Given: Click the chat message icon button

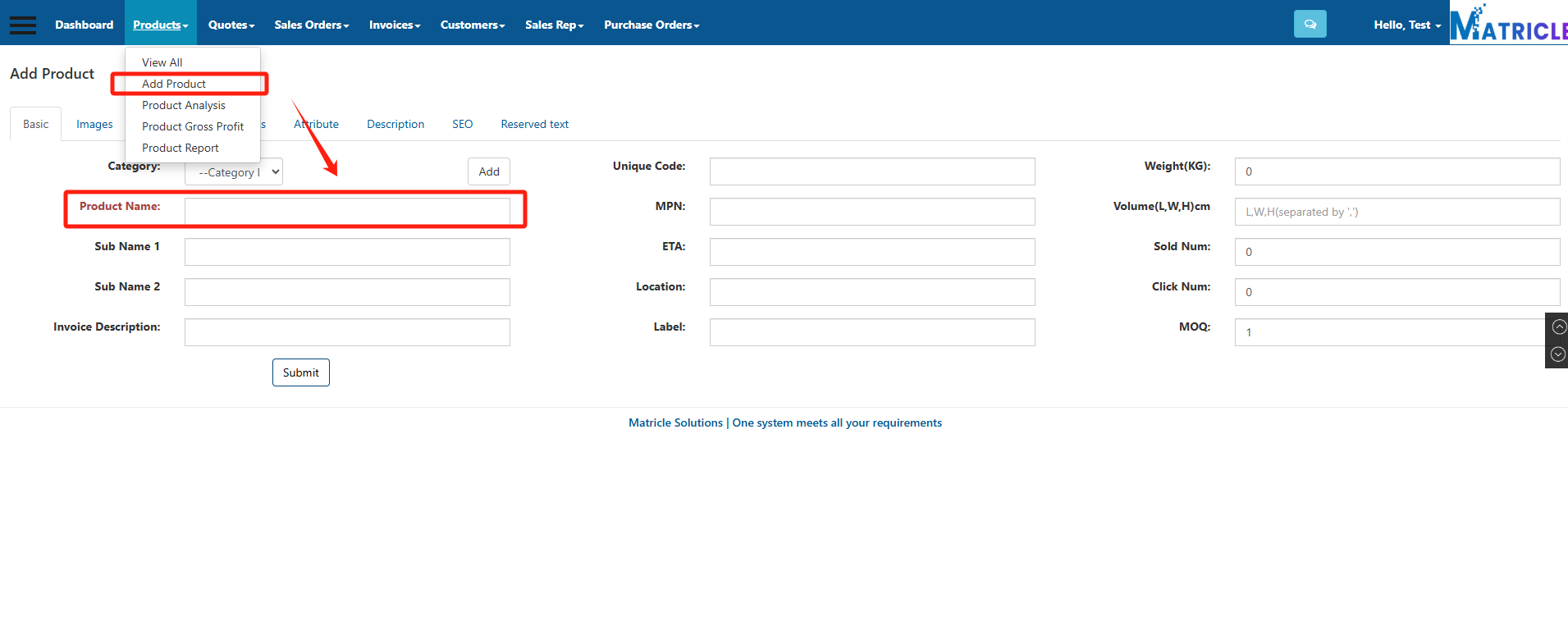Looking at the screenshot, I should coord(1310,24).
